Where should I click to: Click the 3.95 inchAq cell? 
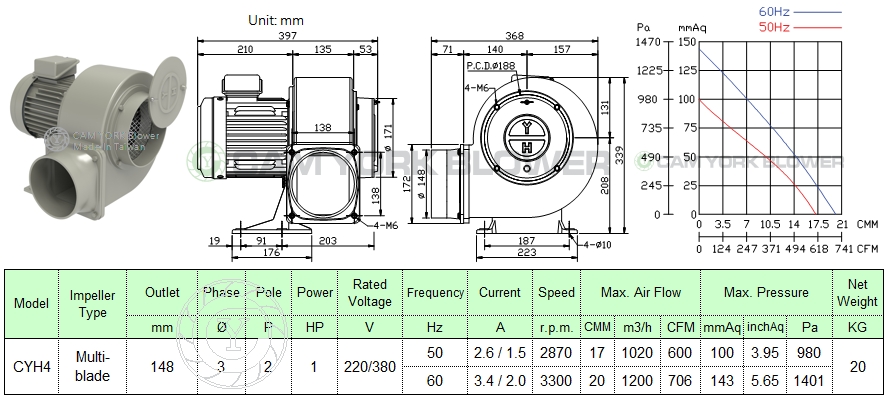pyautogui.click(x=765, y=353)
